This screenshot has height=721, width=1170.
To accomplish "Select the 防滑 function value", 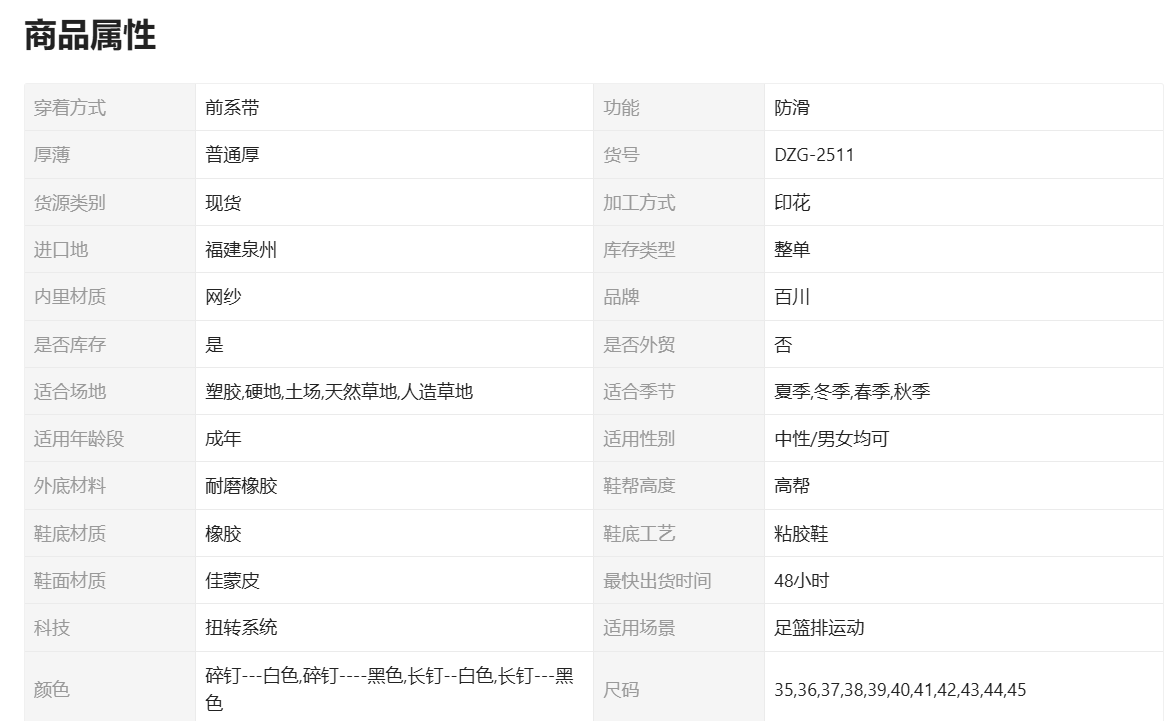I will coord(792,108).
